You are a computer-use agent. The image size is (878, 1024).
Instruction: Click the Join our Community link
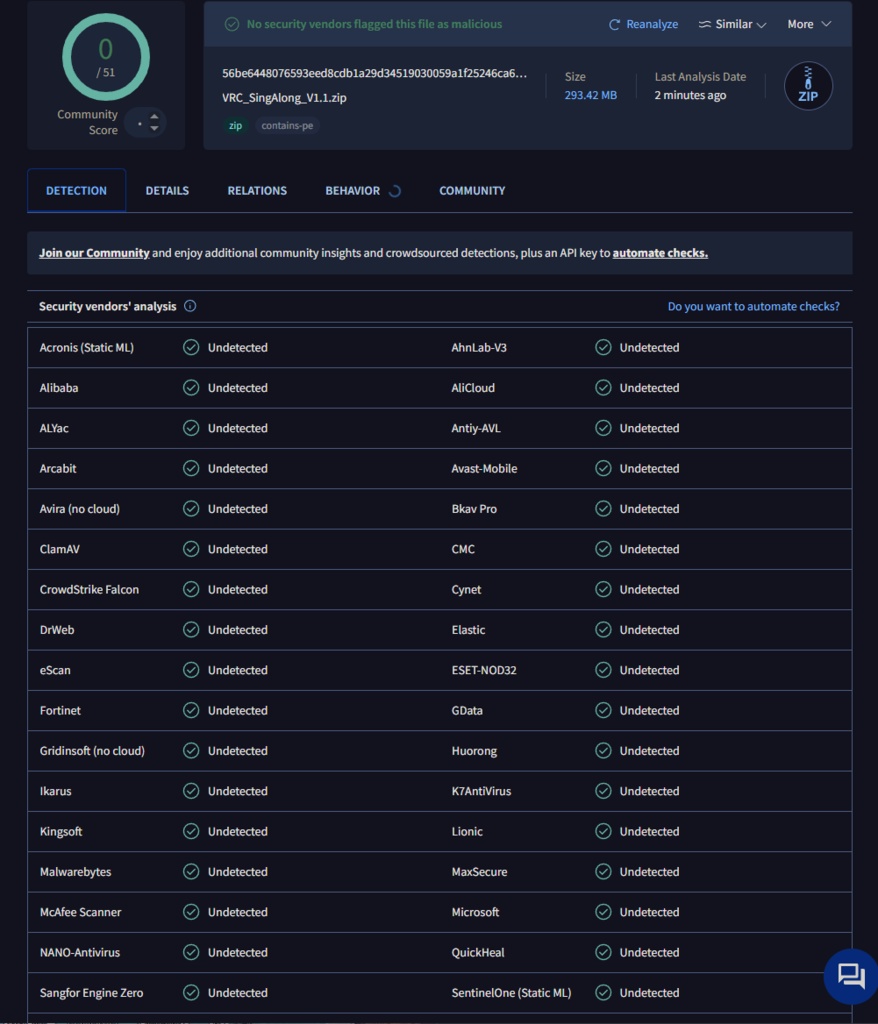[94, 253]
